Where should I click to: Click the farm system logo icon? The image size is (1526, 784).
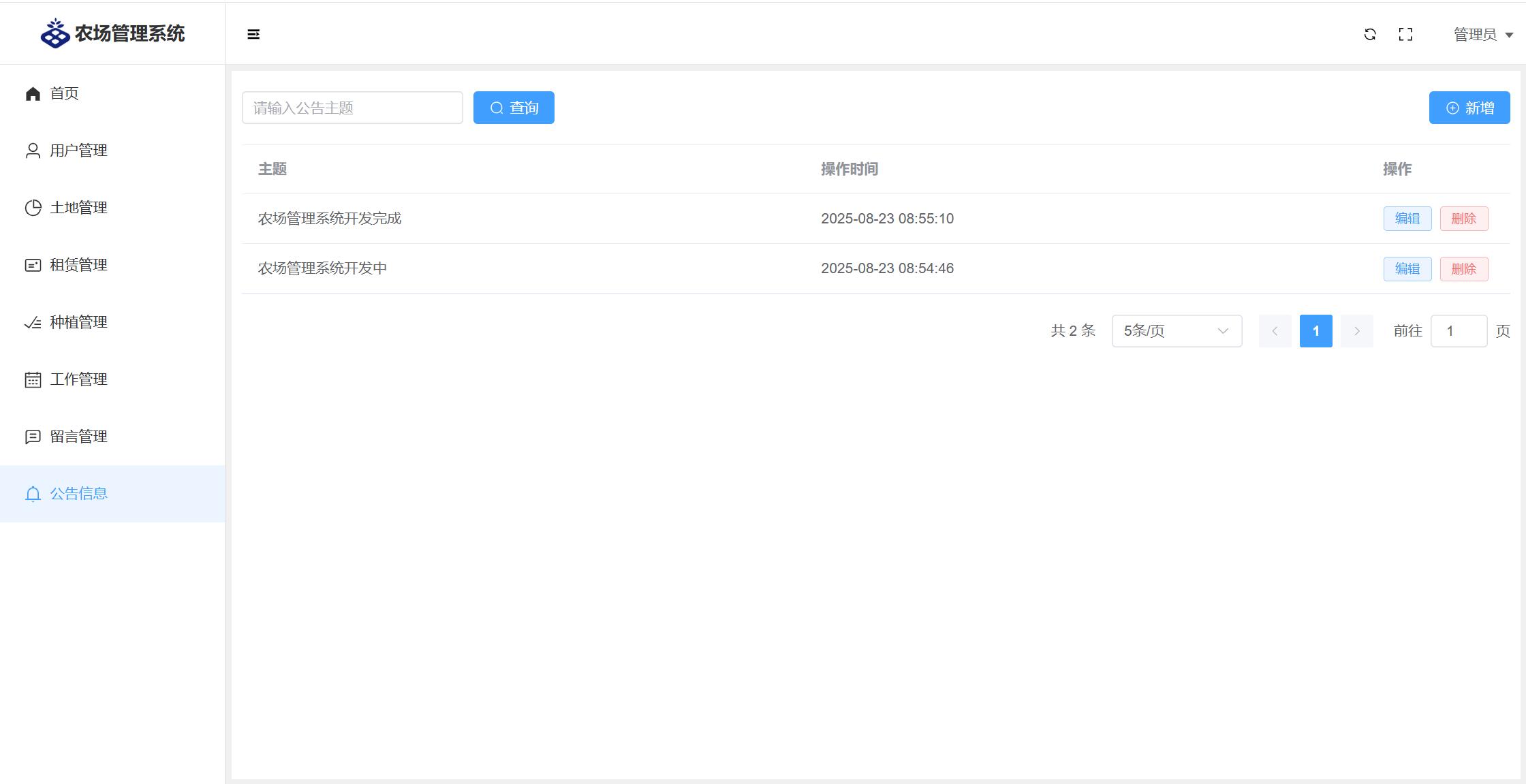[x=55, y=33]
